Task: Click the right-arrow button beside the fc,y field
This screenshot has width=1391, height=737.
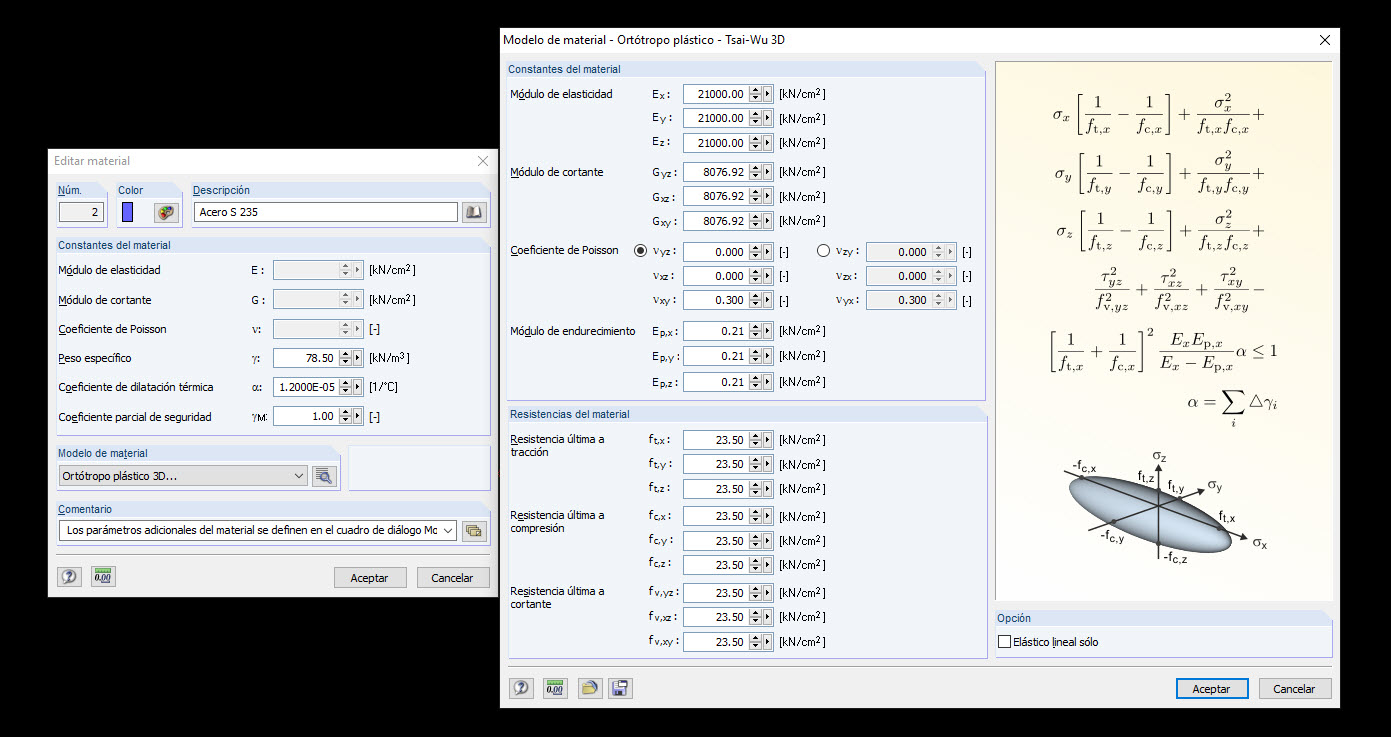Action: coord(768,541)
